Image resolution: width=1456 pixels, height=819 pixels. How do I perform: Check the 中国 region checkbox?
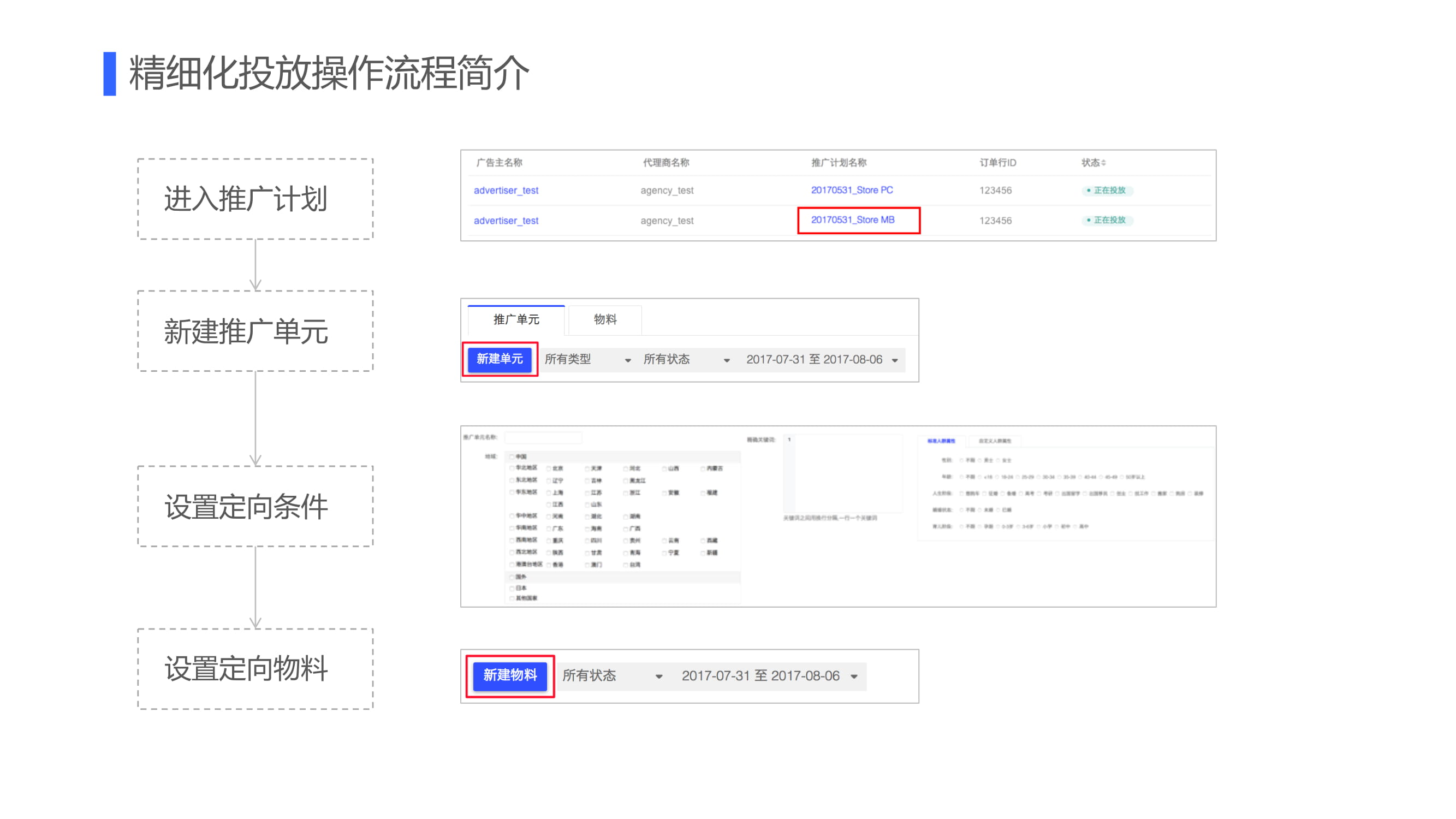pos(512,456)
